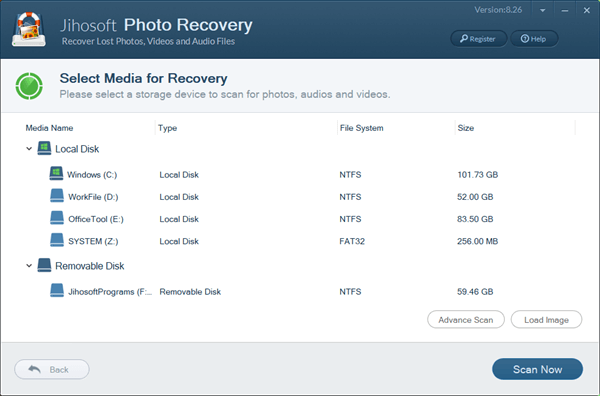Screen dimensions: 600x396
Task: Select the Removable Disk group label
Action: pyautogui.click(x=90, y=266)
